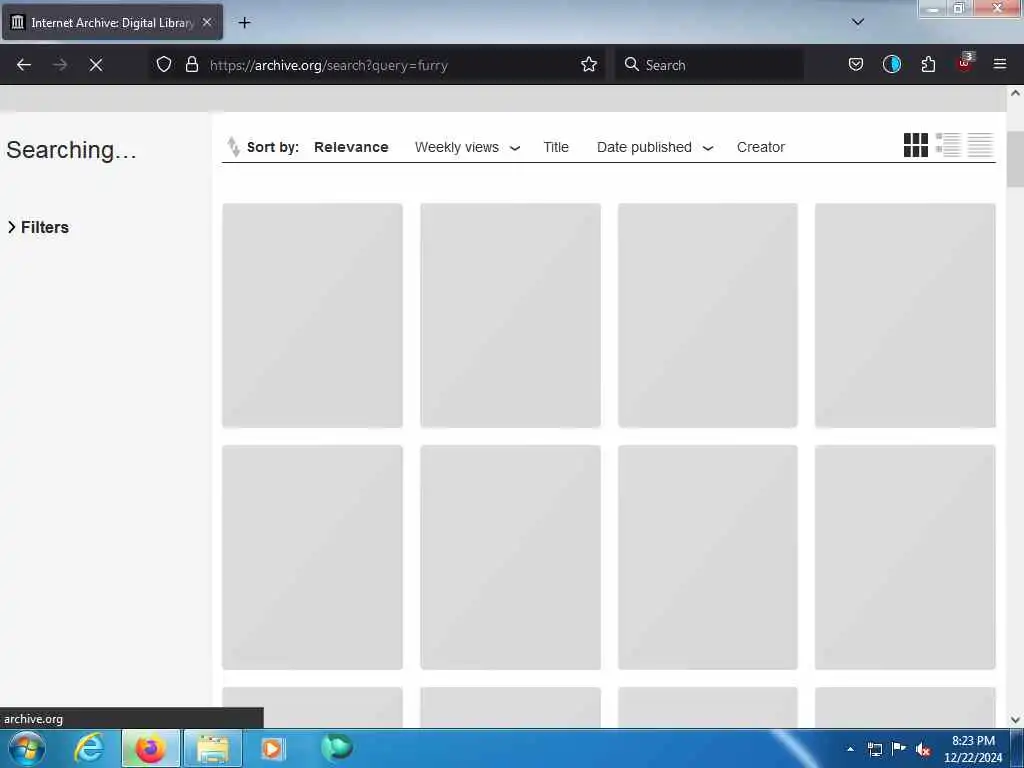Open the blue circular extension icon
Viewport: 1024px width, 768px height.
point(891,65)
